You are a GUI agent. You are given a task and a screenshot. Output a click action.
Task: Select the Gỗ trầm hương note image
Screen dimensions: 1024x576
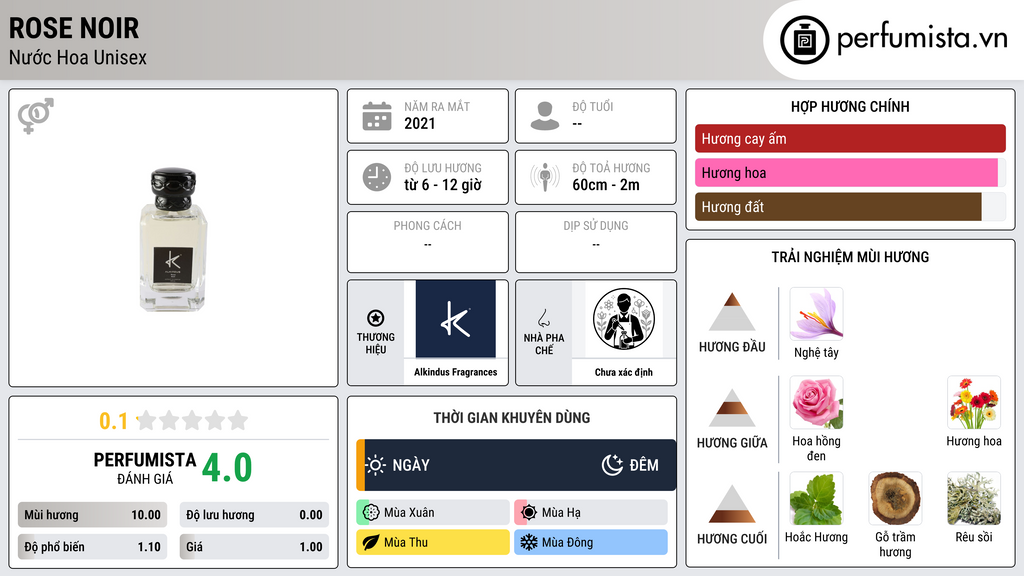coord(895,498)
